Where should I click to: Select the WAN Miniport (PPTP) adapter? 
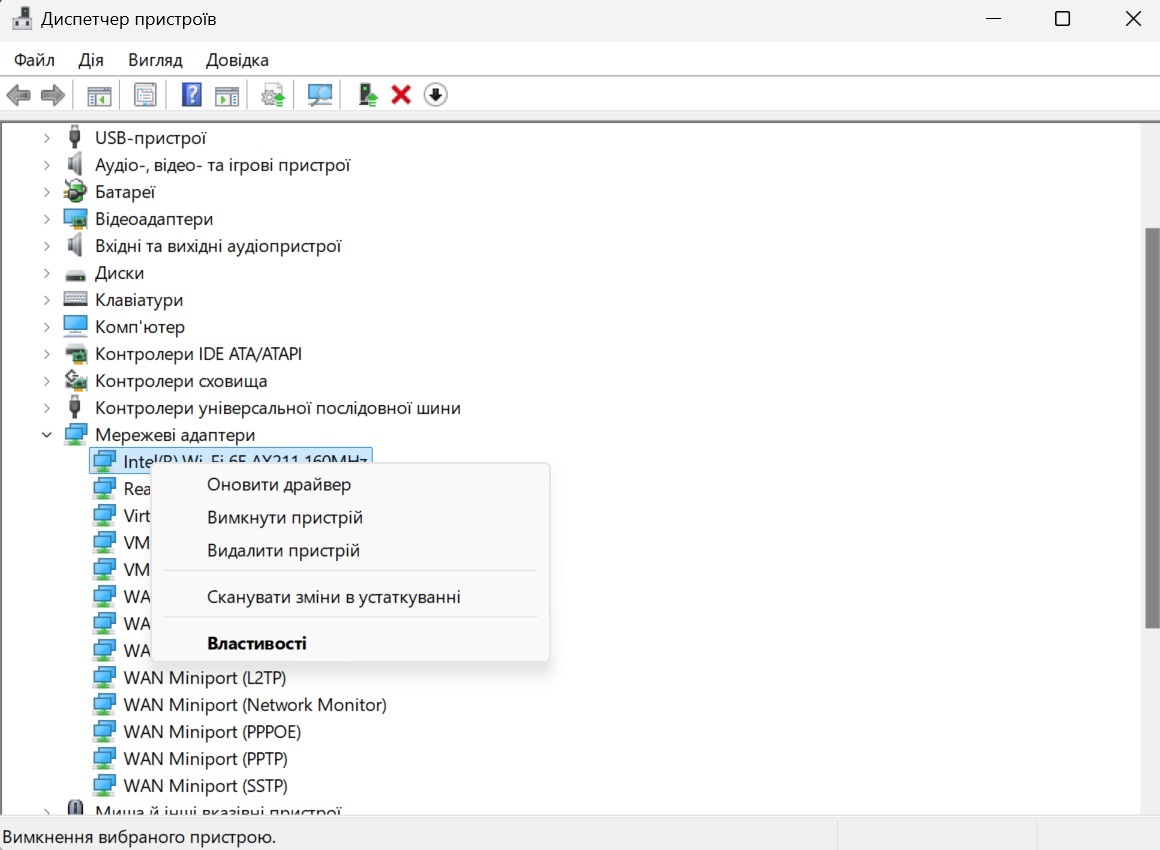point(205,759)
